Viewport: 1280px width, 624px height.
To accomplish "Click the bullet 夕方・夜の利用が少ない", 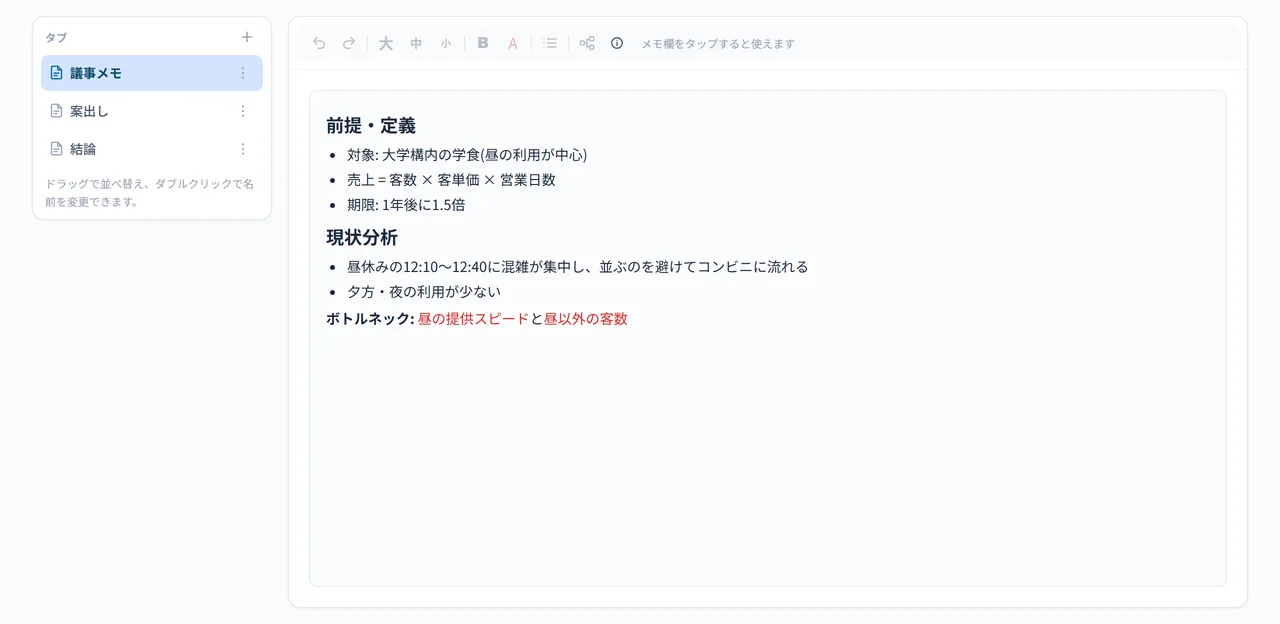I will pyautogui.click(x=424, y=292).
